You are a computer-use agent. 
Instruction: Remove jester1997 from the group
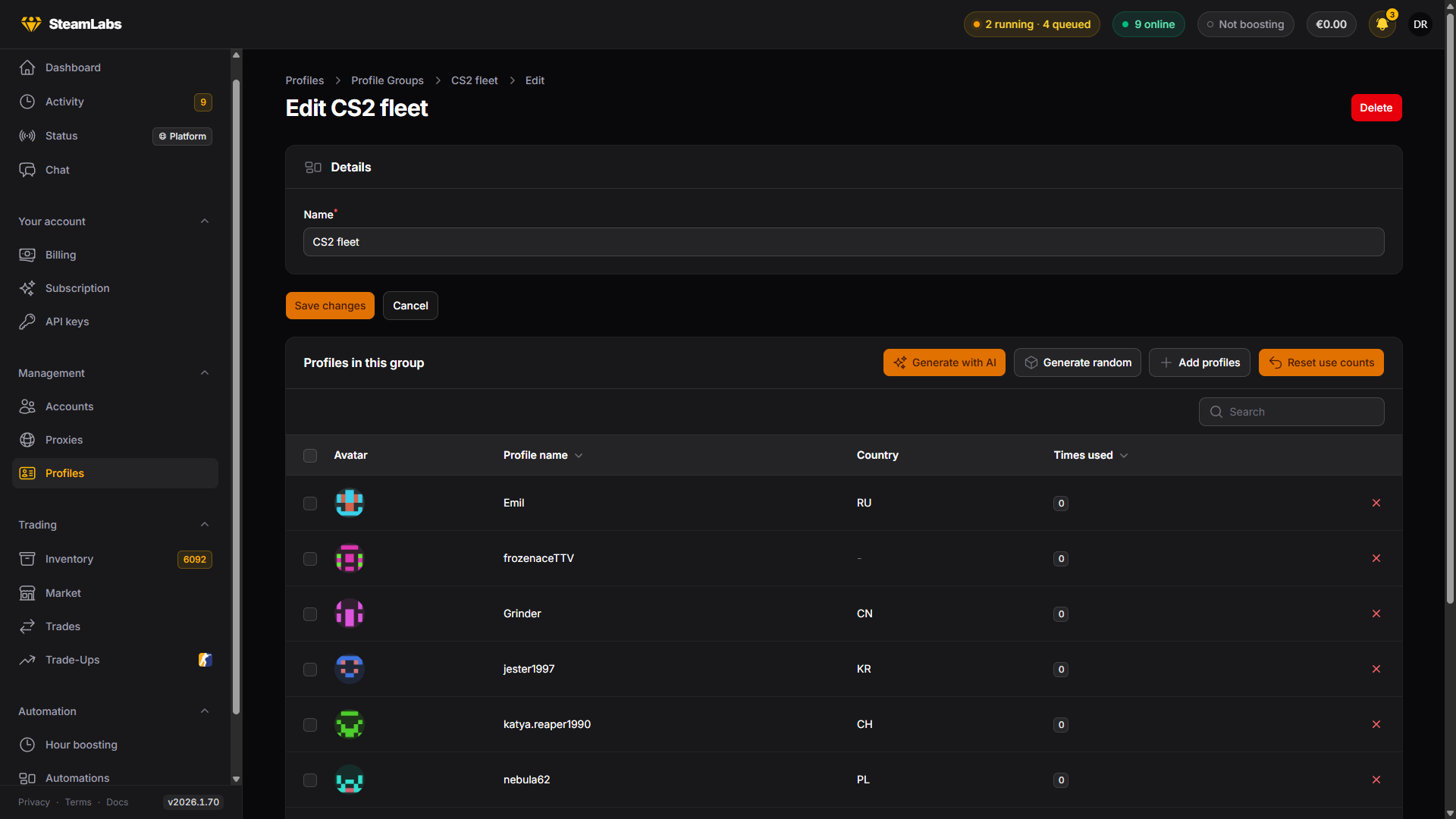pos(1376,669)
